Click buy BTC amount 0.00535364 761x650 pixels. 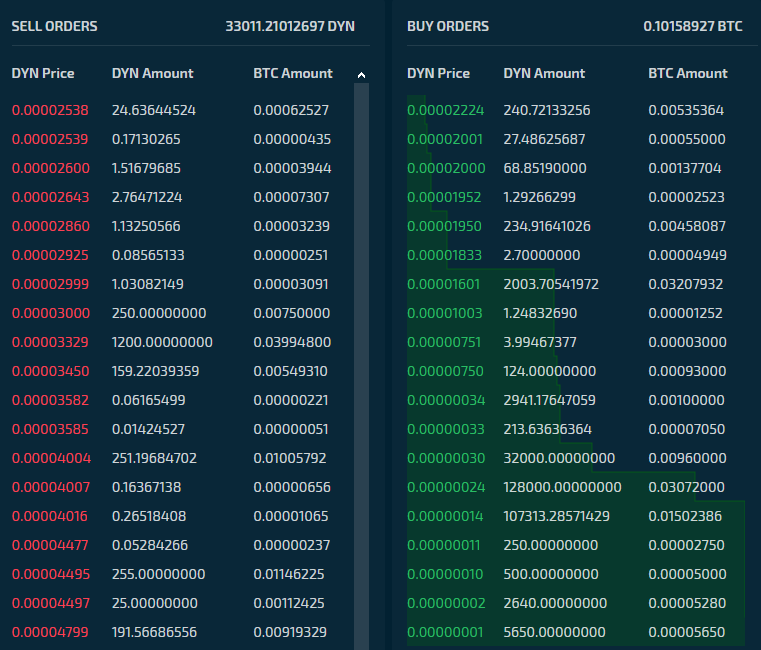click(686, 110)
